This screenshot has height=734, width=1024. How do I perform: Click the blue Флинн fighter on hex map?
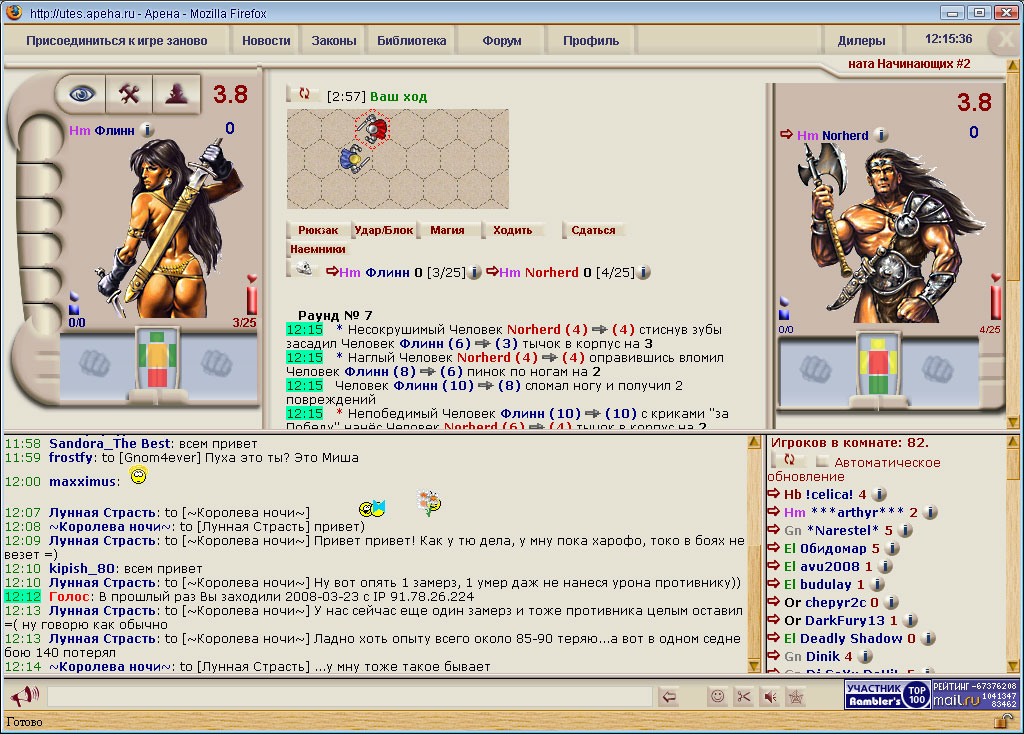point(353,159)
